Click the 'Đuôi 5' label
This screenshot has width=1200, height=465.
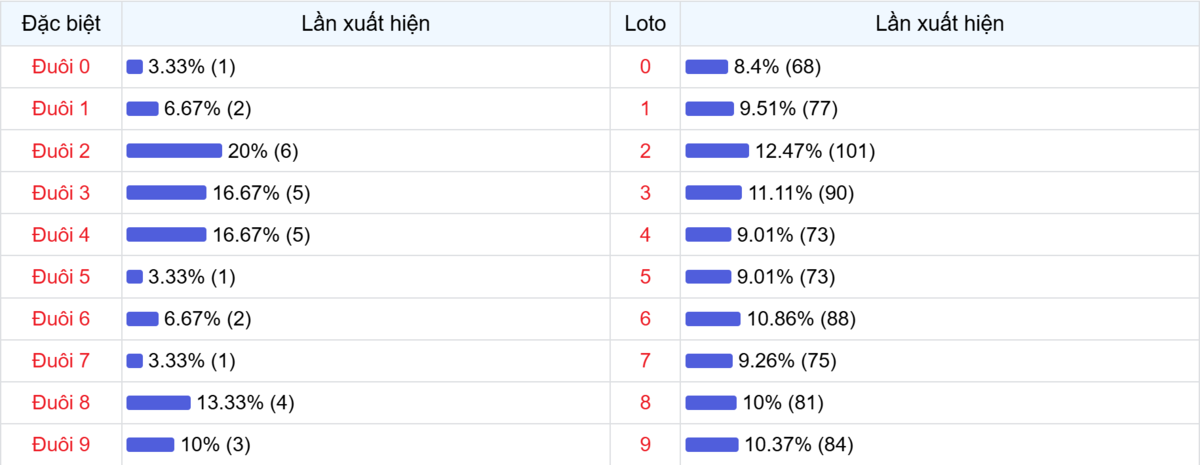61,277
